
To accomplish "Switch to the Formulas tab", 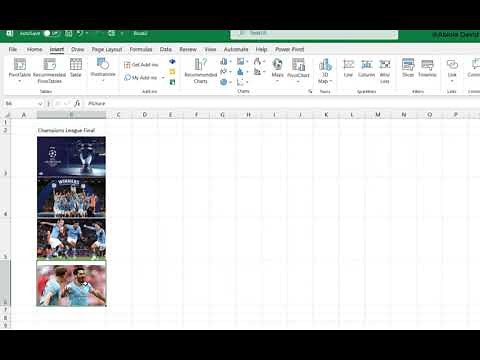I will (141, 49).
